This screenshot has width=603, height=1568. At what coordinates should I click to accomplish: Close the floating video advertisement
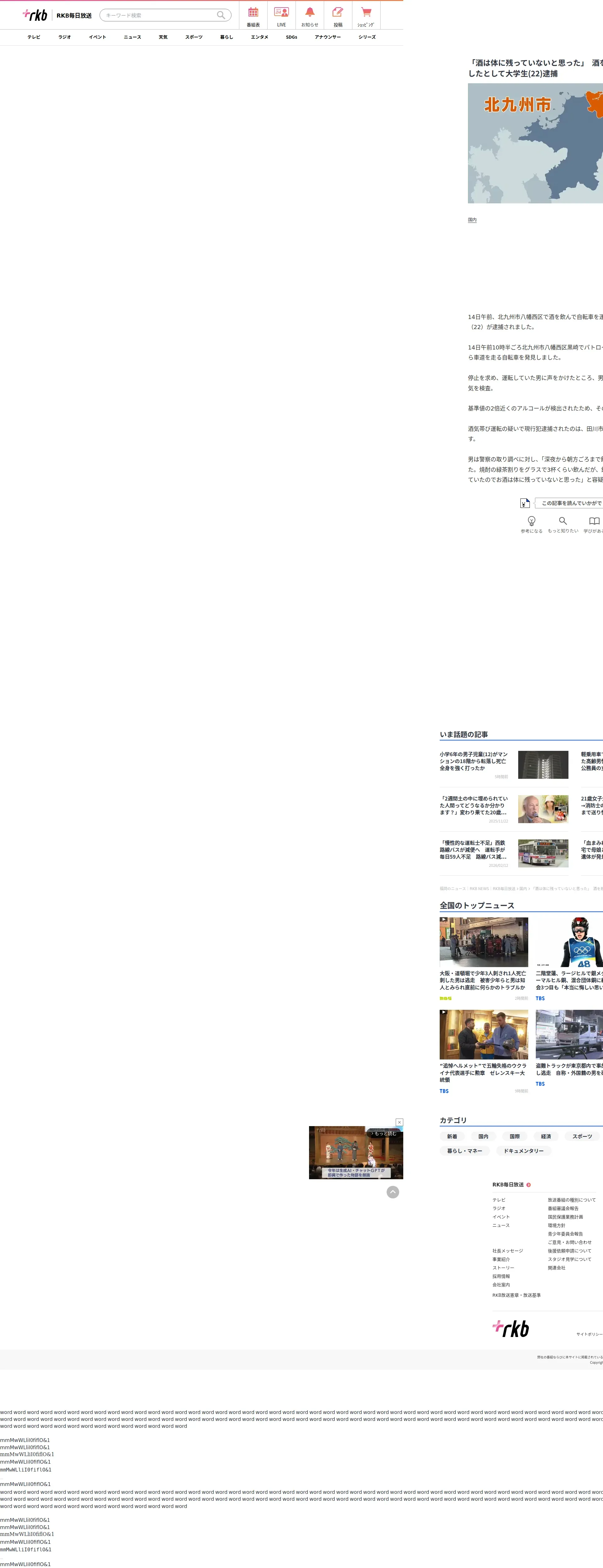point(399,1122)
